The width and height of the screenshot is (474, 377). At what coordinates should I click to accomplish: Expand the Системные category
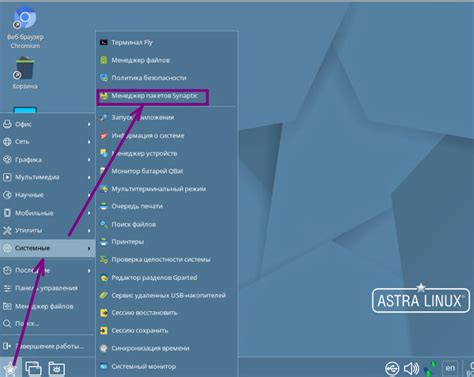[47, 248]
